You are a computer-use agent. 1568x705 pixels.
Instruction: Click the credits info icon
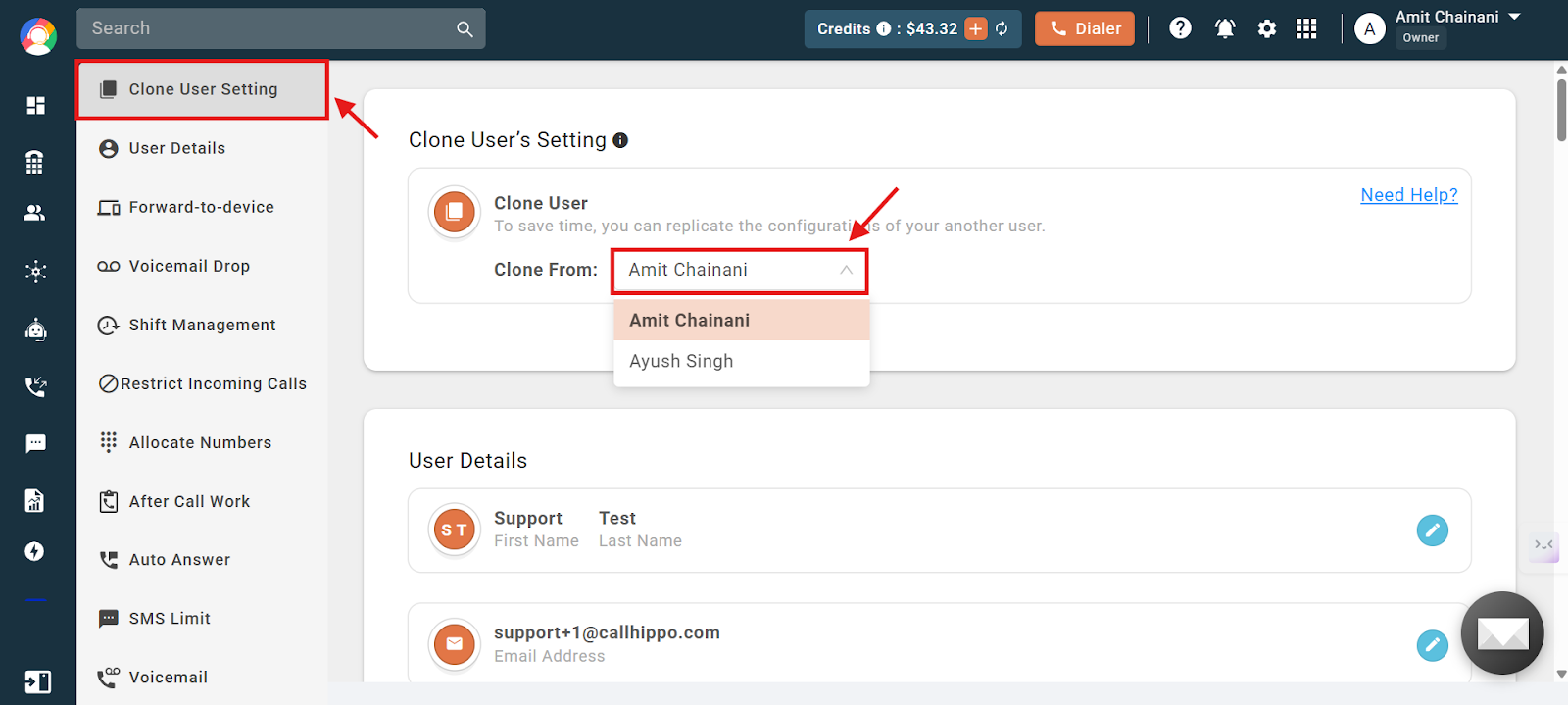[x=883, y=28]
